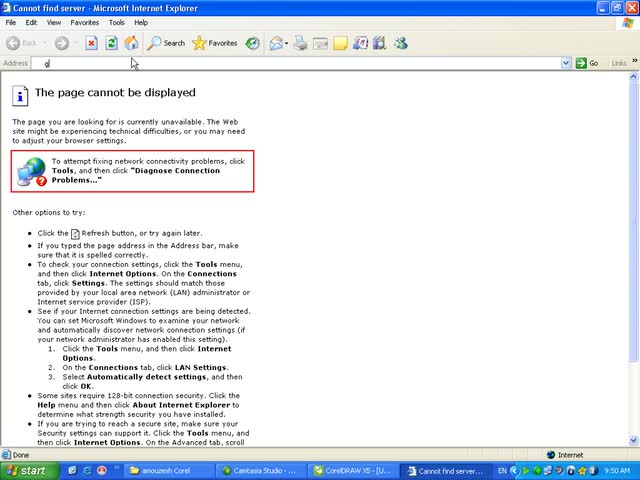Click the Cannot find server taskbar button

tap(445, 471)
